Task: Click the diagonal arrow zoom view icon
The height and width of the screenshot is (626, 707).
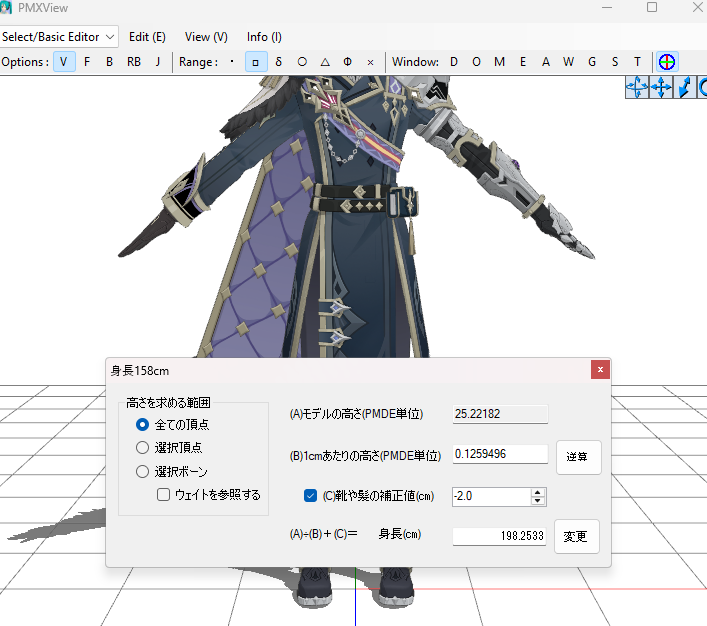Action: pos(685,87)
